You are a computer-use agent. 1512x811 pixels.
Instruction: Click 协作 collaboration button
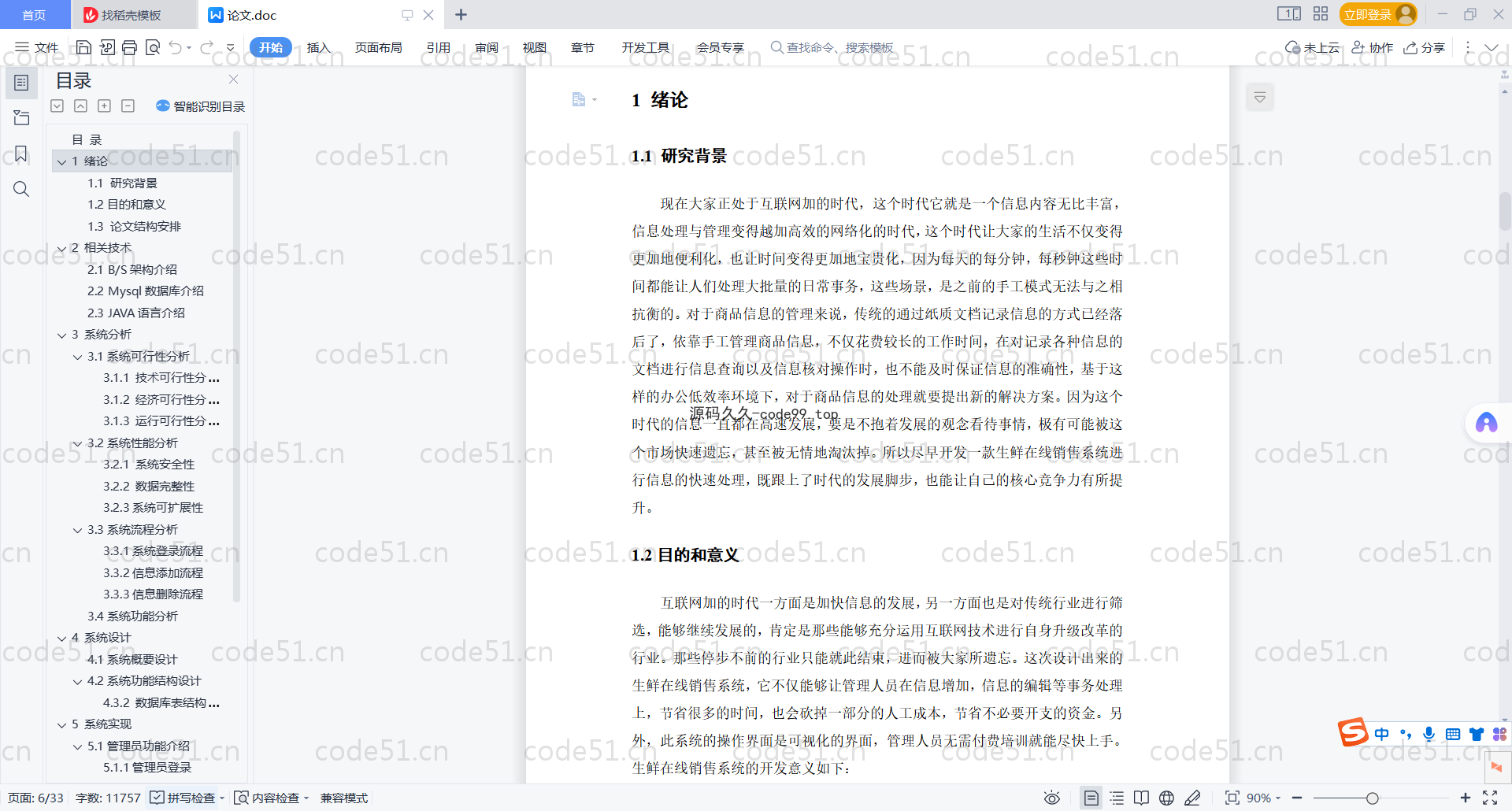click(x=1373, y=47)
